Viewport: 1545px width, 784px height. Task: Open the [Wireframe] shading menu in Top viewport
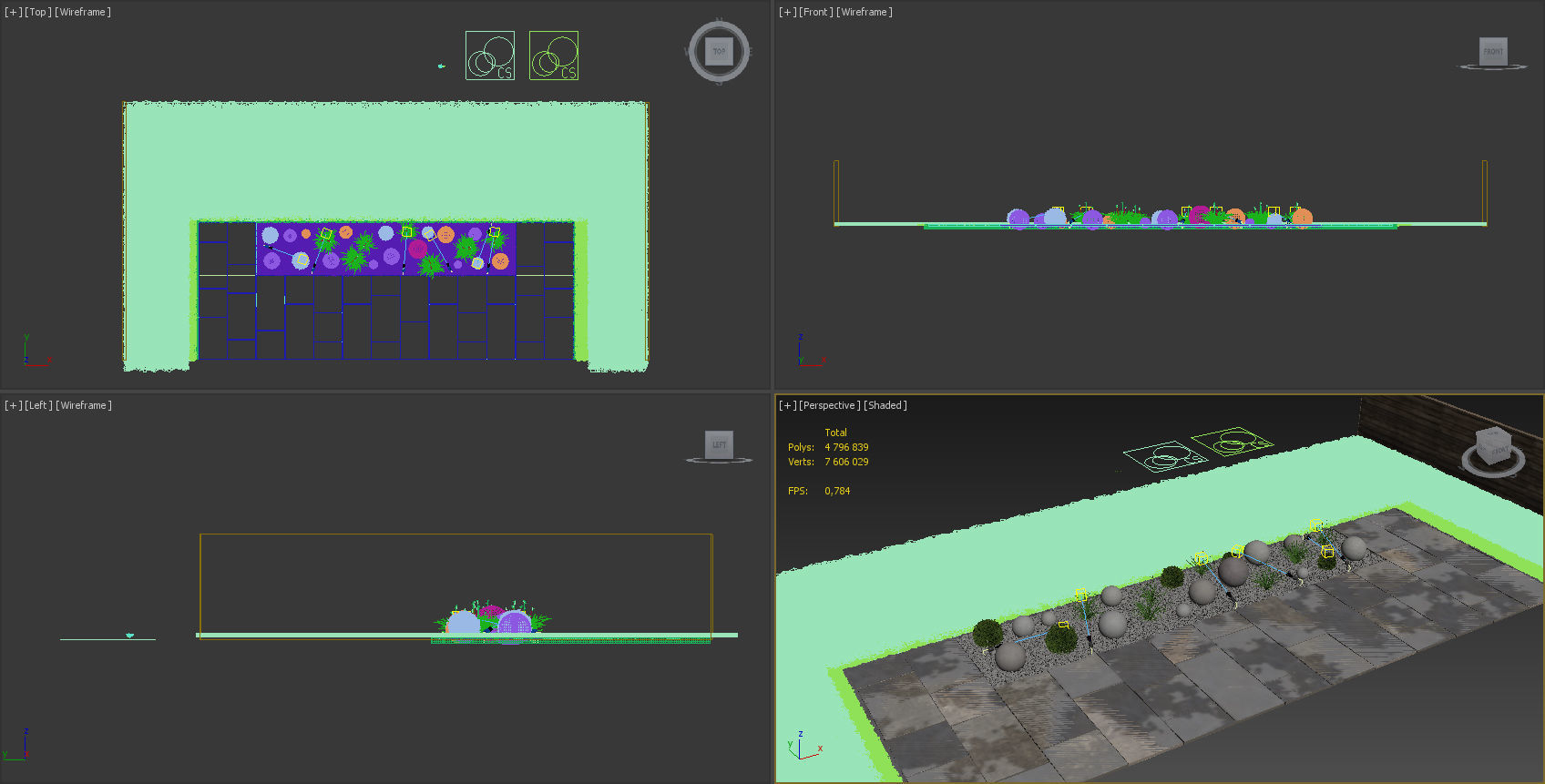pos(83,12)
